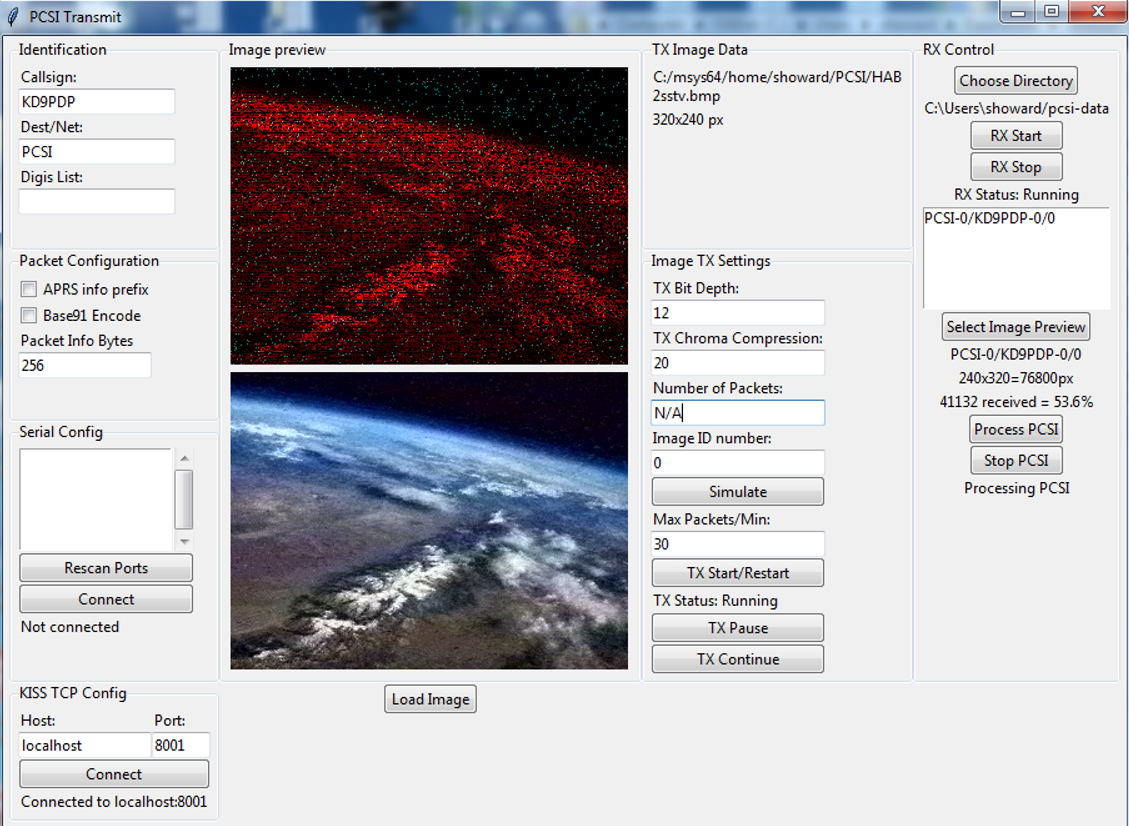Viewport: 1129px width, 826px height.
Task: Open Choose Directory in RX Control
Action: pyautogui.click(x=1016, y=81)
